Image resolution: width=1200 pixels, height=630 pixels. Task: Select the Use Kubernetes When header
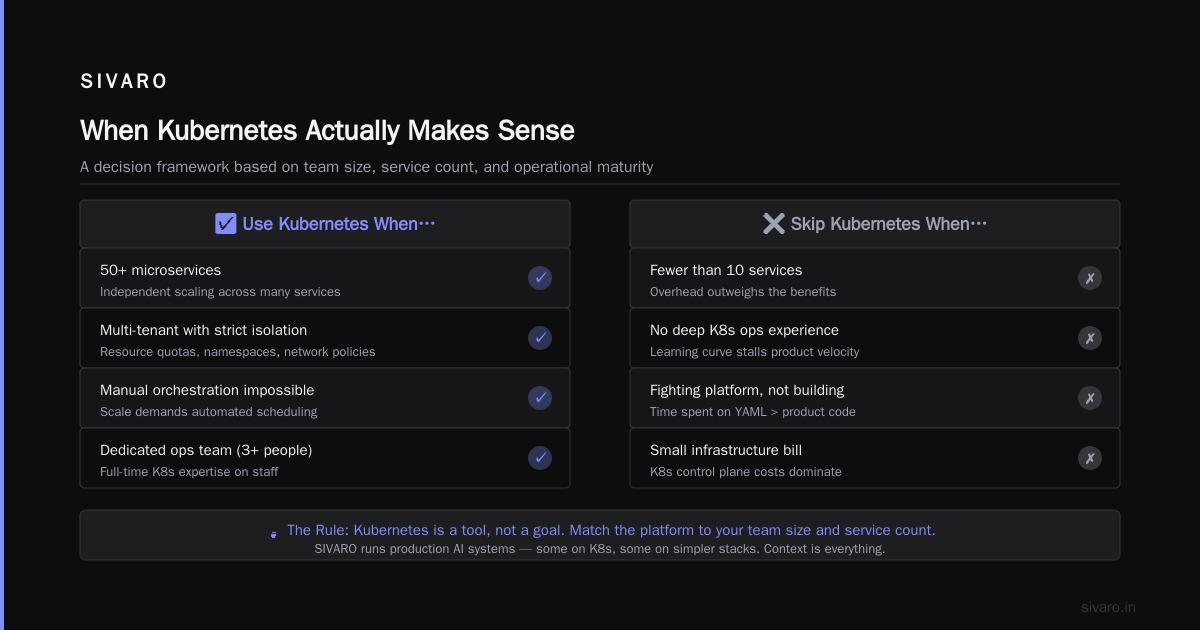[x=325, y=224]
